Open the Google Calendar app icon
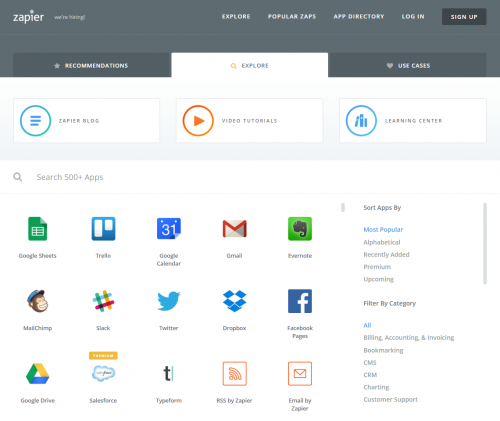This screenshot has height=421, width=500. point(169,229)
